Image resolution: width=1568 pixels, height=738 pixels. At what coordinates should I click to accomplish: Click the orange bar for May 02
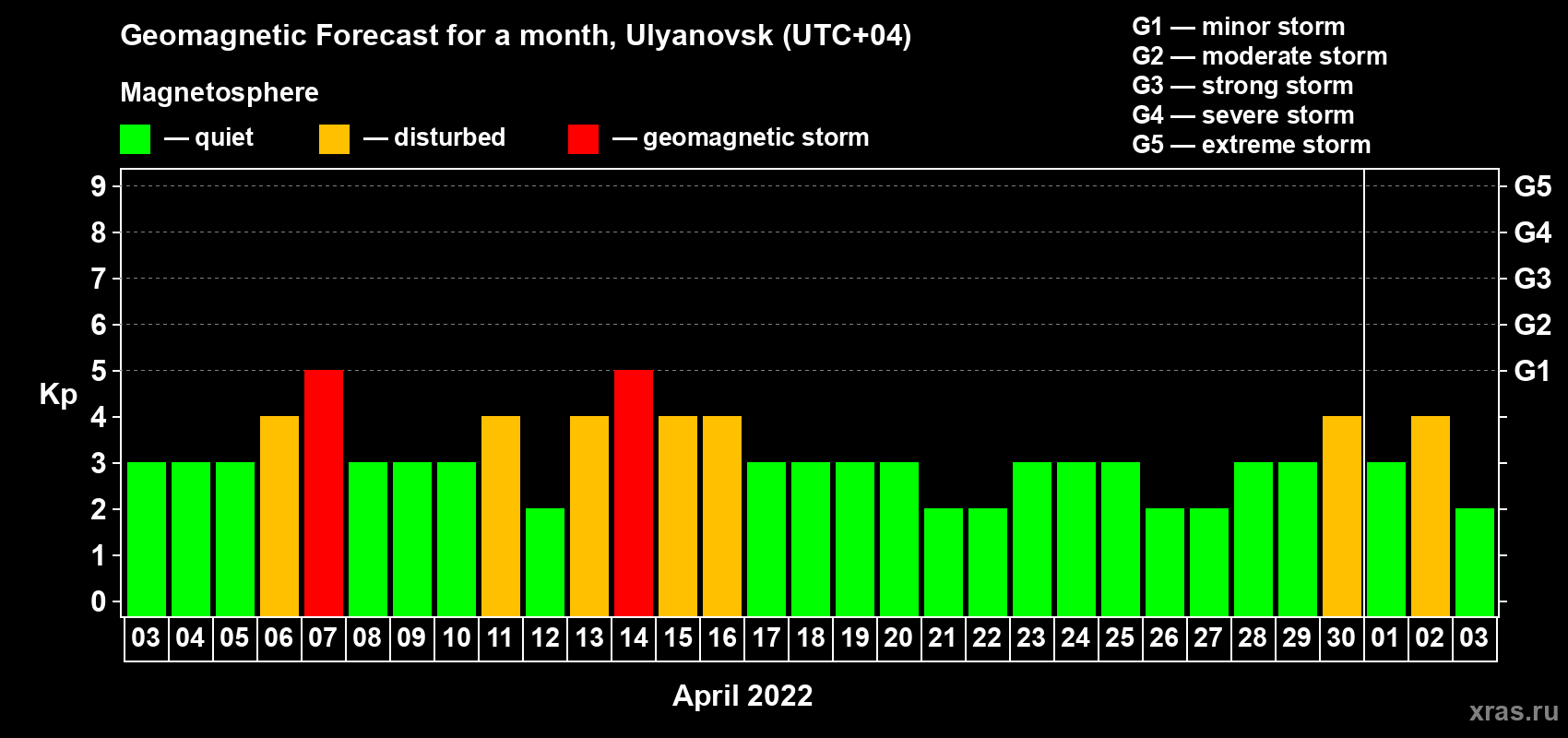[x=1431, y=517]
